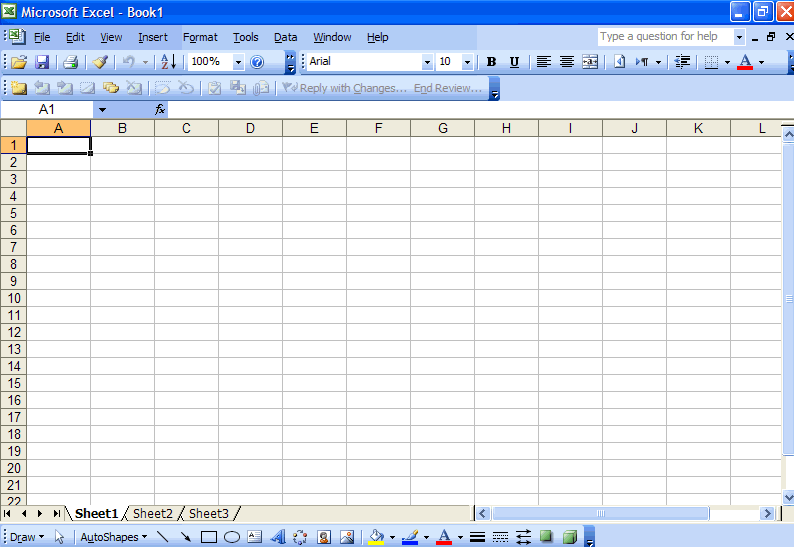This screenshot has width=794, height=547.
Task: Insert a Text Box from Drawing toolbar
Action: click(x=255, y=537)
